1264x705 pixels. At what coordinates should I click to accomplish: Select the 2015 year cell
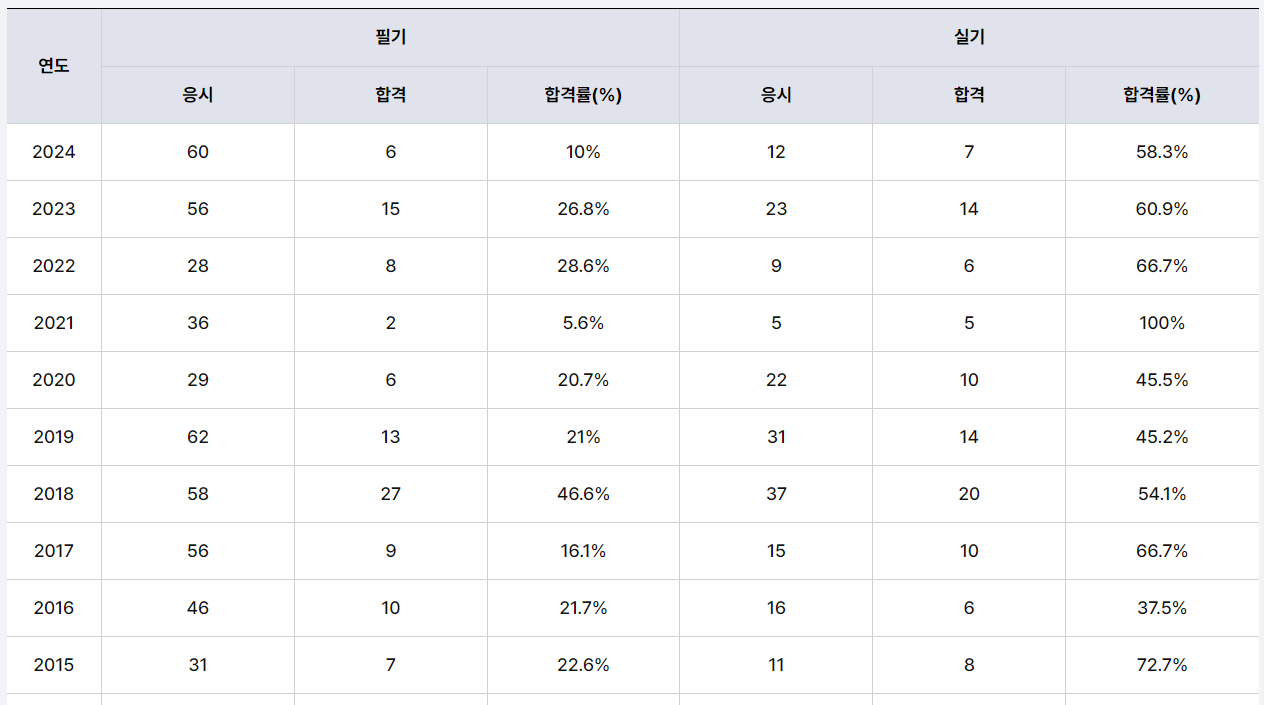click(54, 665)
